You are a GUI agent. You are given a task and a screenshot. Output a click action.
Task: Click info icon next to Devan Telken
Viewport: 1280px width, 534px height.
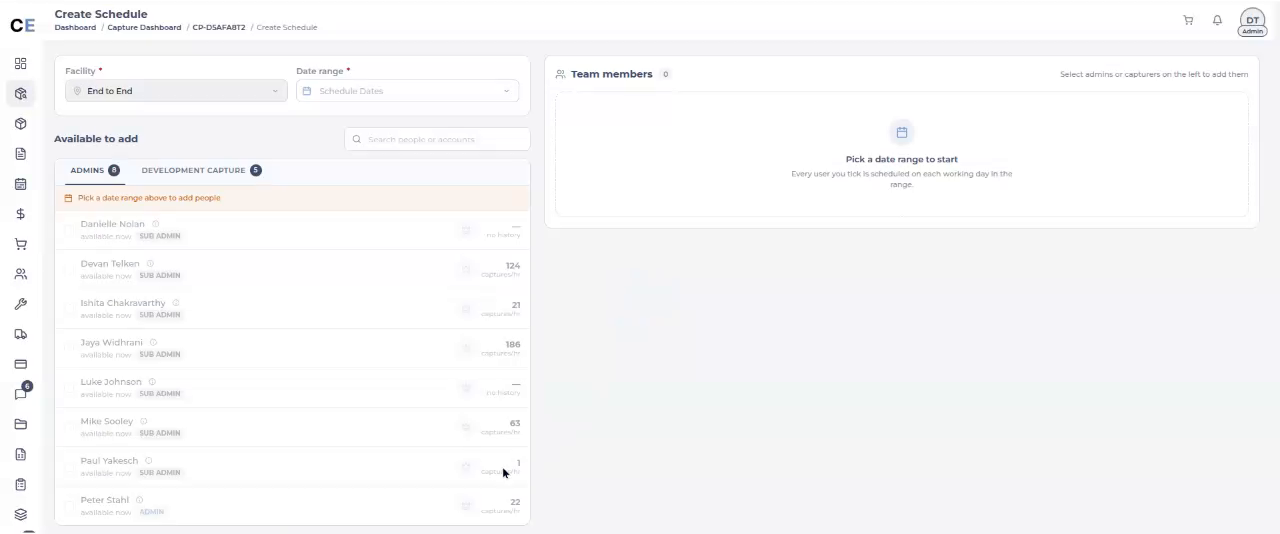150,263
